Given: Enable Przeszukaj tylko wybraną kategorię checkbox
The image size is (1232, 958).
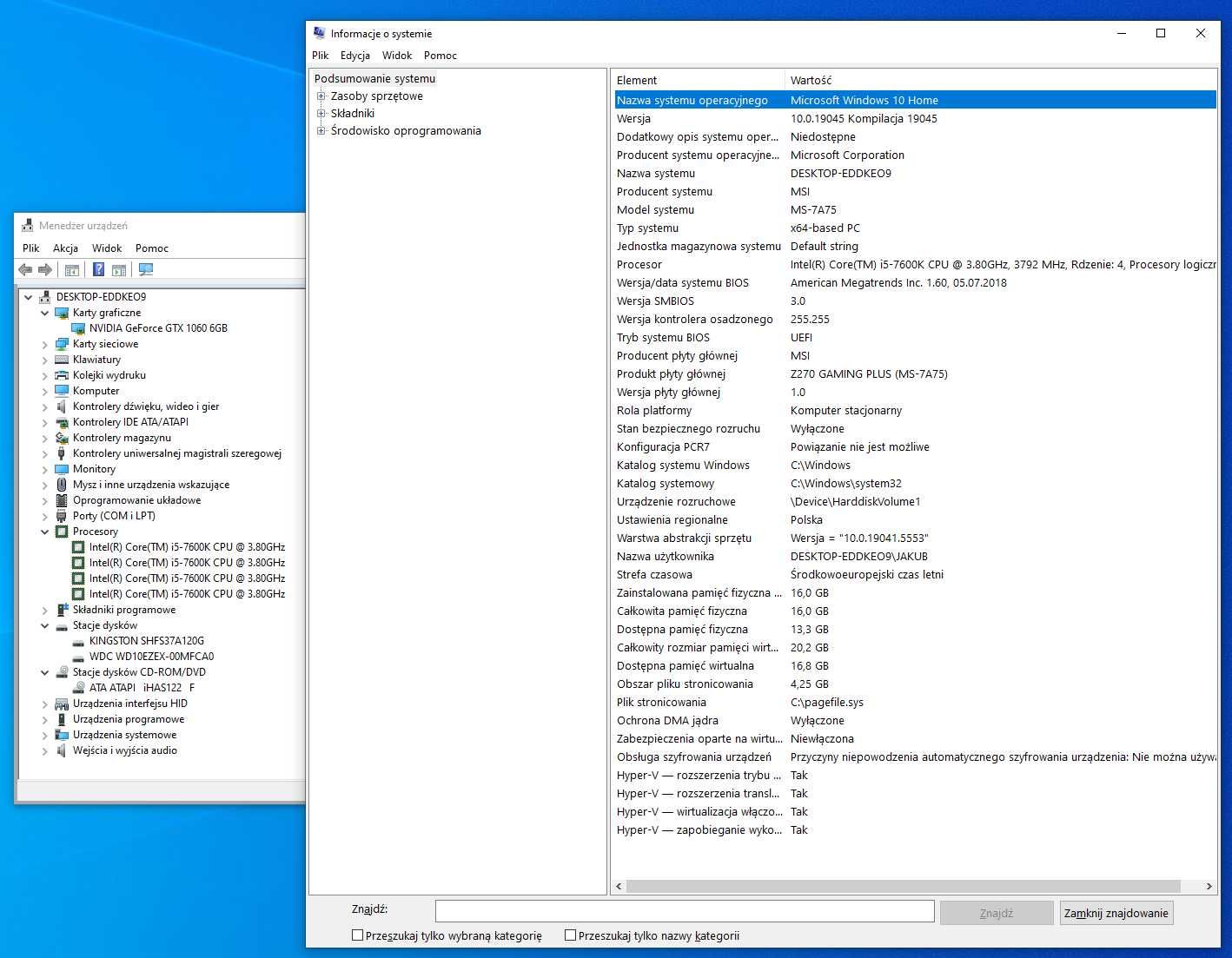Looking at the screenshot, I should 357,935.
